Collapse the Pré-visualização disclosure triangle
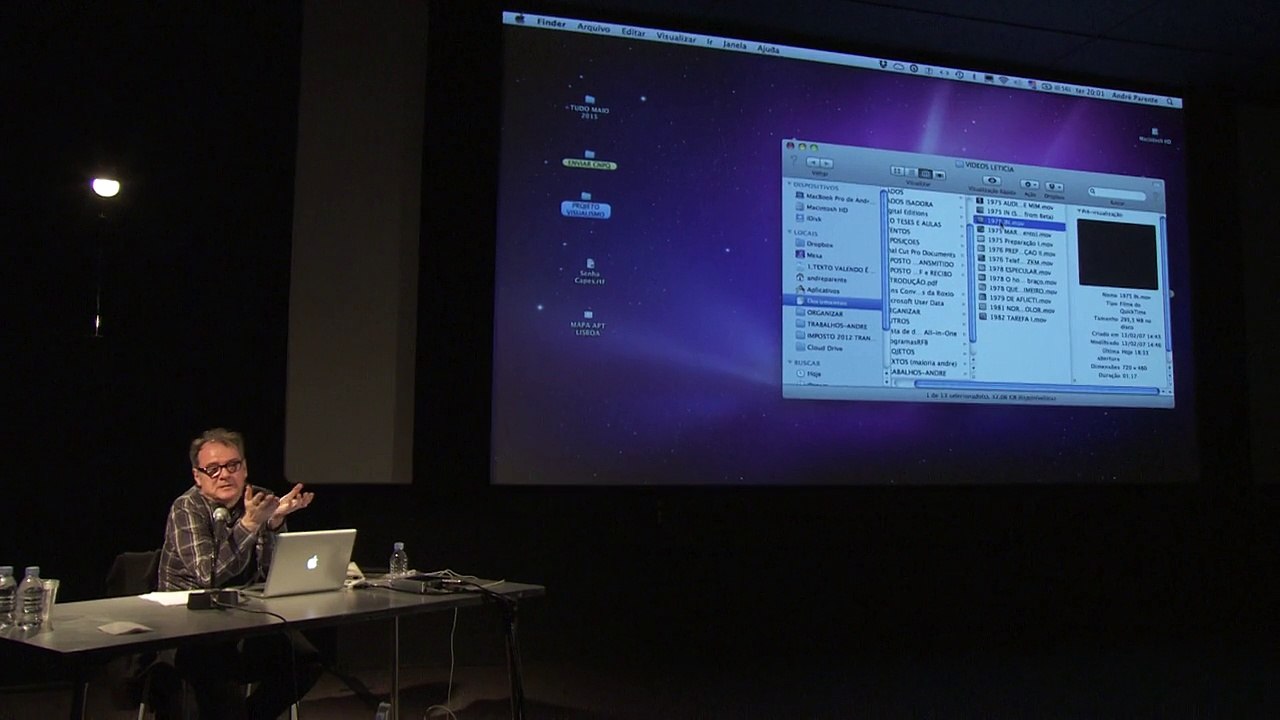 (1079, 212)
